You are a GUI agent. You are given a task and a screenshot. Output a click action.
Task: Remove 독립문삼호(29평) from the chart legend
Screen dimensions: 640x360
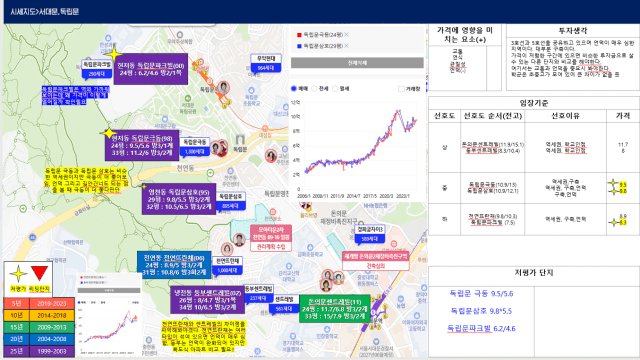click(347, 46)
